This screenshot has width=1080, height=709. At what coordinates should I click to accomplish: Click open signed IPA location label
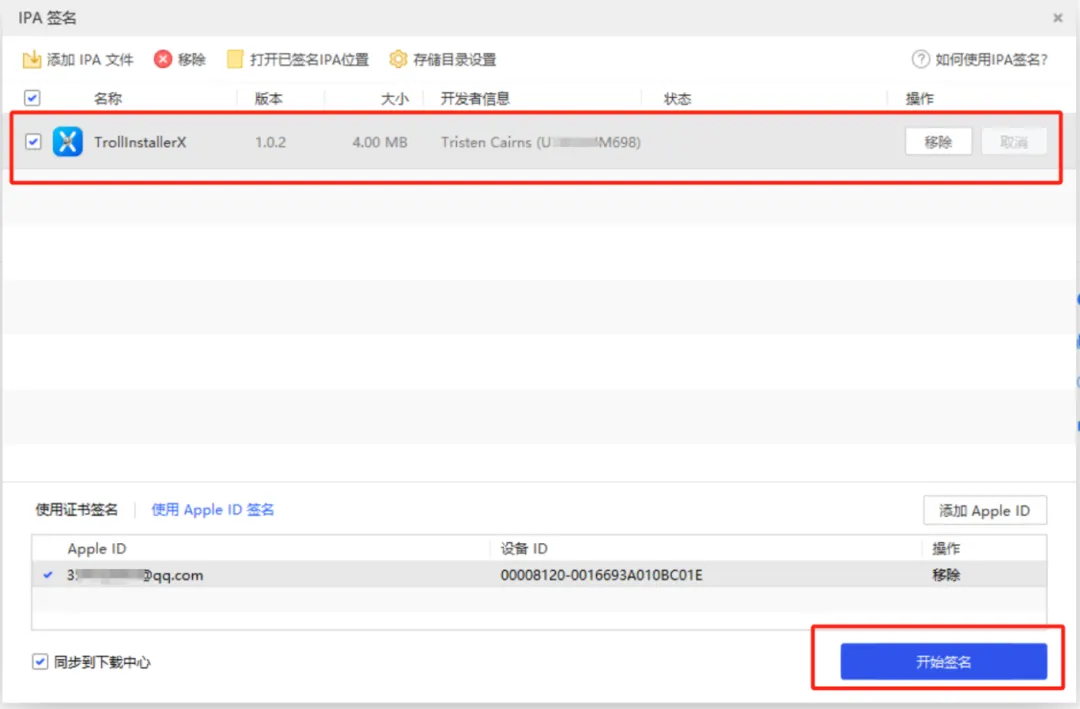click(309, 60)
